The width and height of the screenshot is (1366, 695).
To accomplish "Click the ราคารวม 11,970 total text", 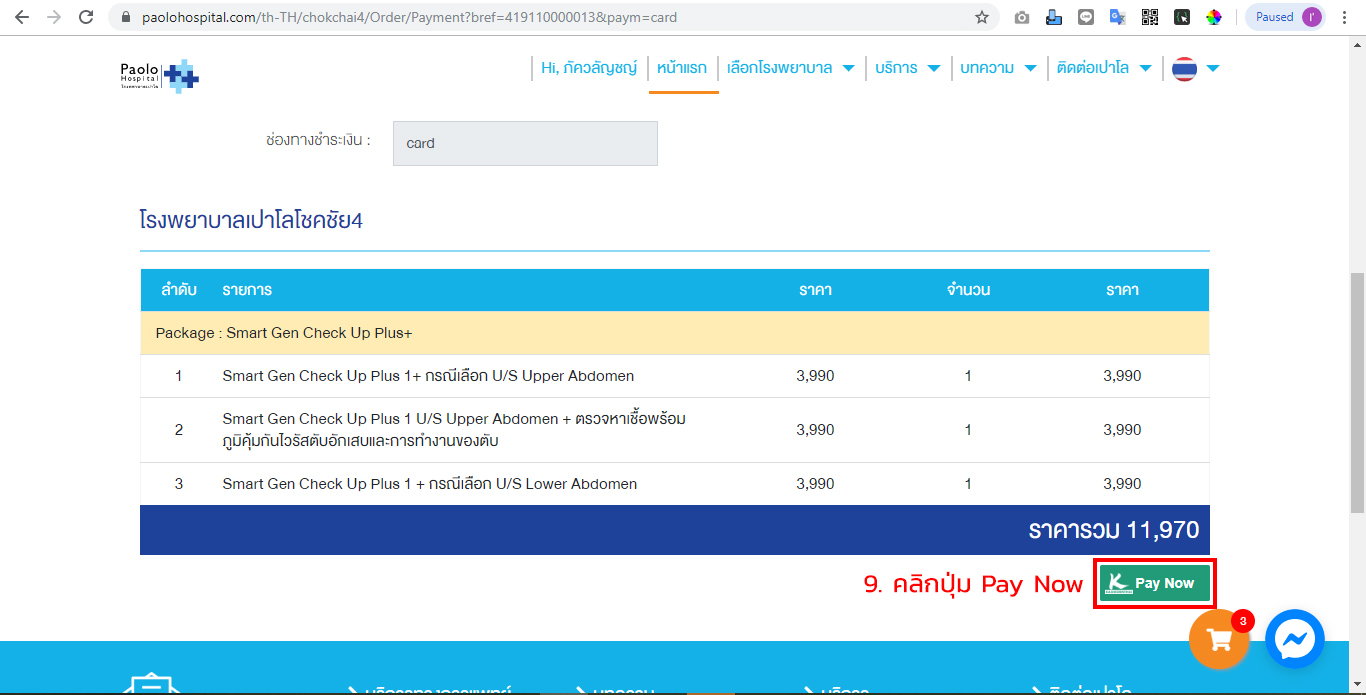I will [x=1113, y=530].
